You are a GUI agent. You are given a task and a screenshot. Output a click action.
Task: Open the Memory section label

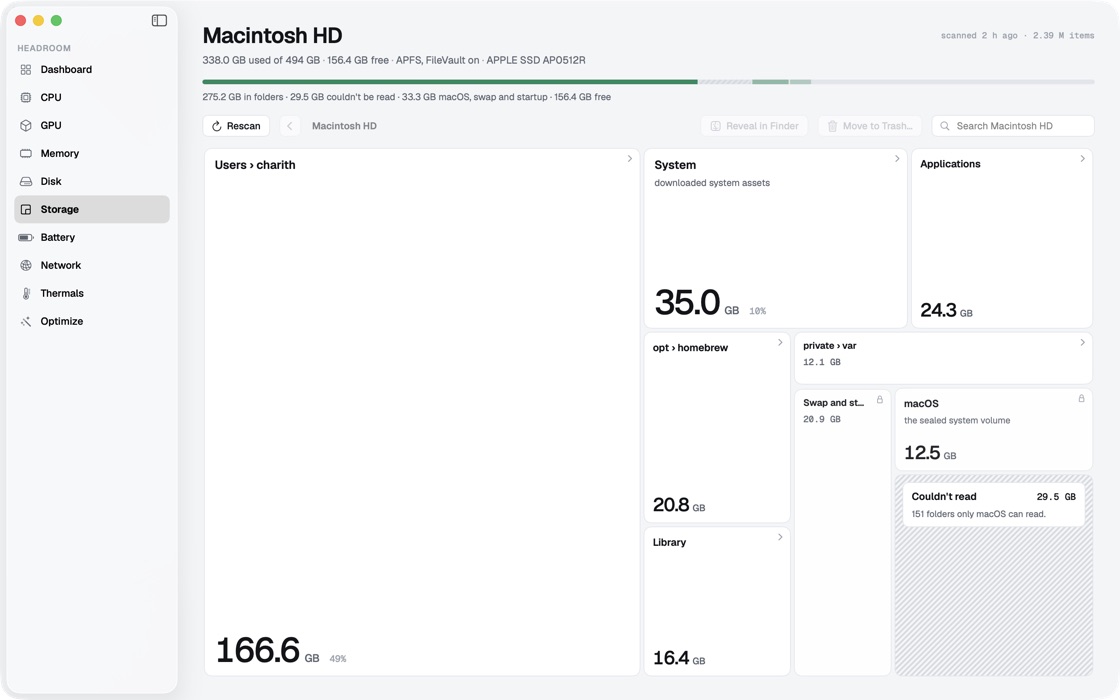coord(59,153)
